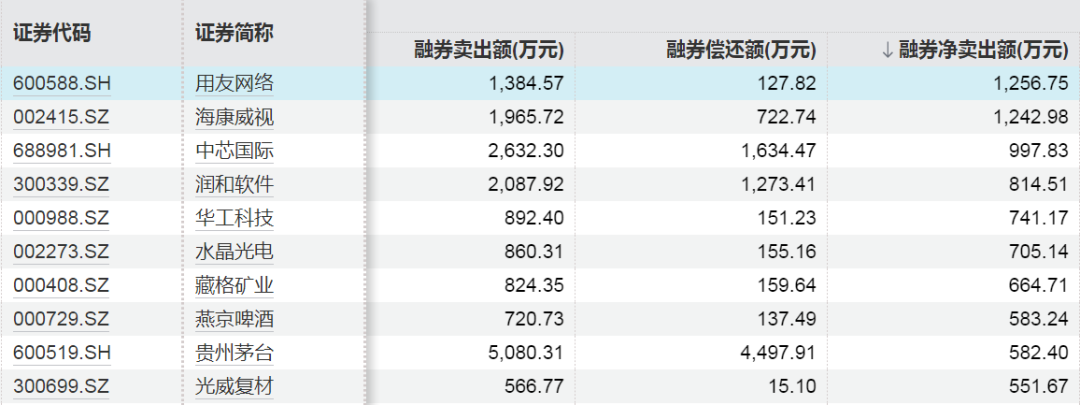Select the value 5,080.31 for 贵州茅台

tap(526, 353)
